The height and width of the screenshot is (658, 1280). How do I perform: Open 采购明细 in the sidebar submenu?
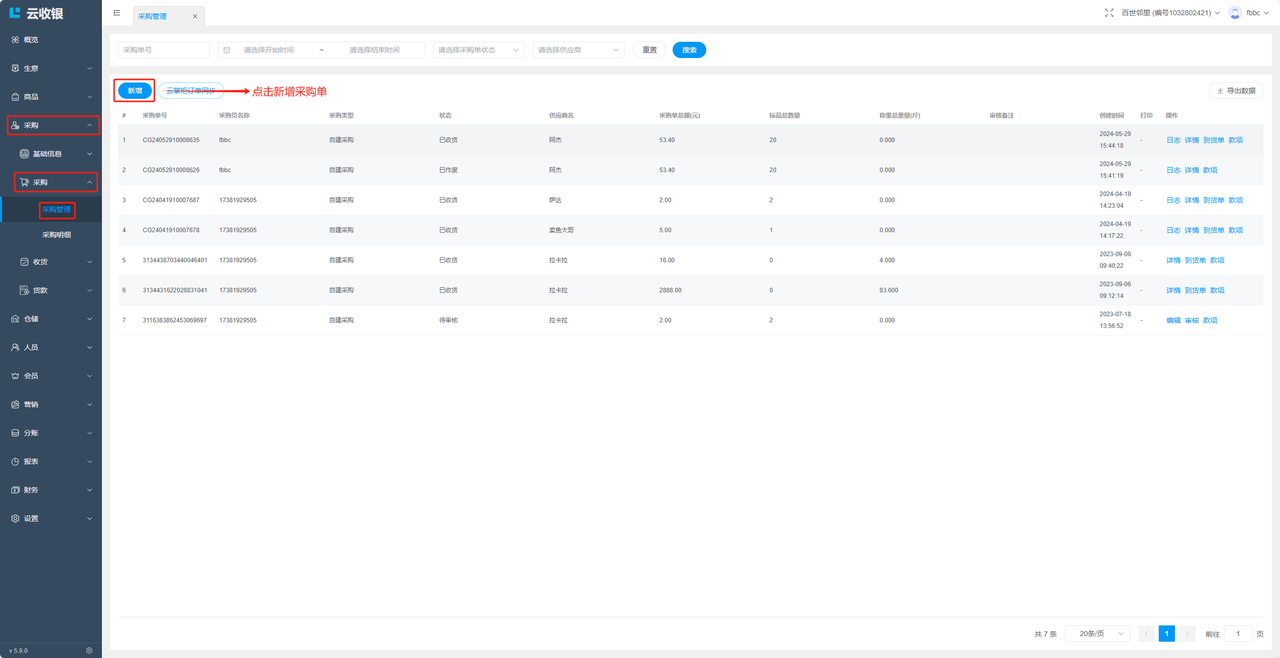[x=56, y=235]
